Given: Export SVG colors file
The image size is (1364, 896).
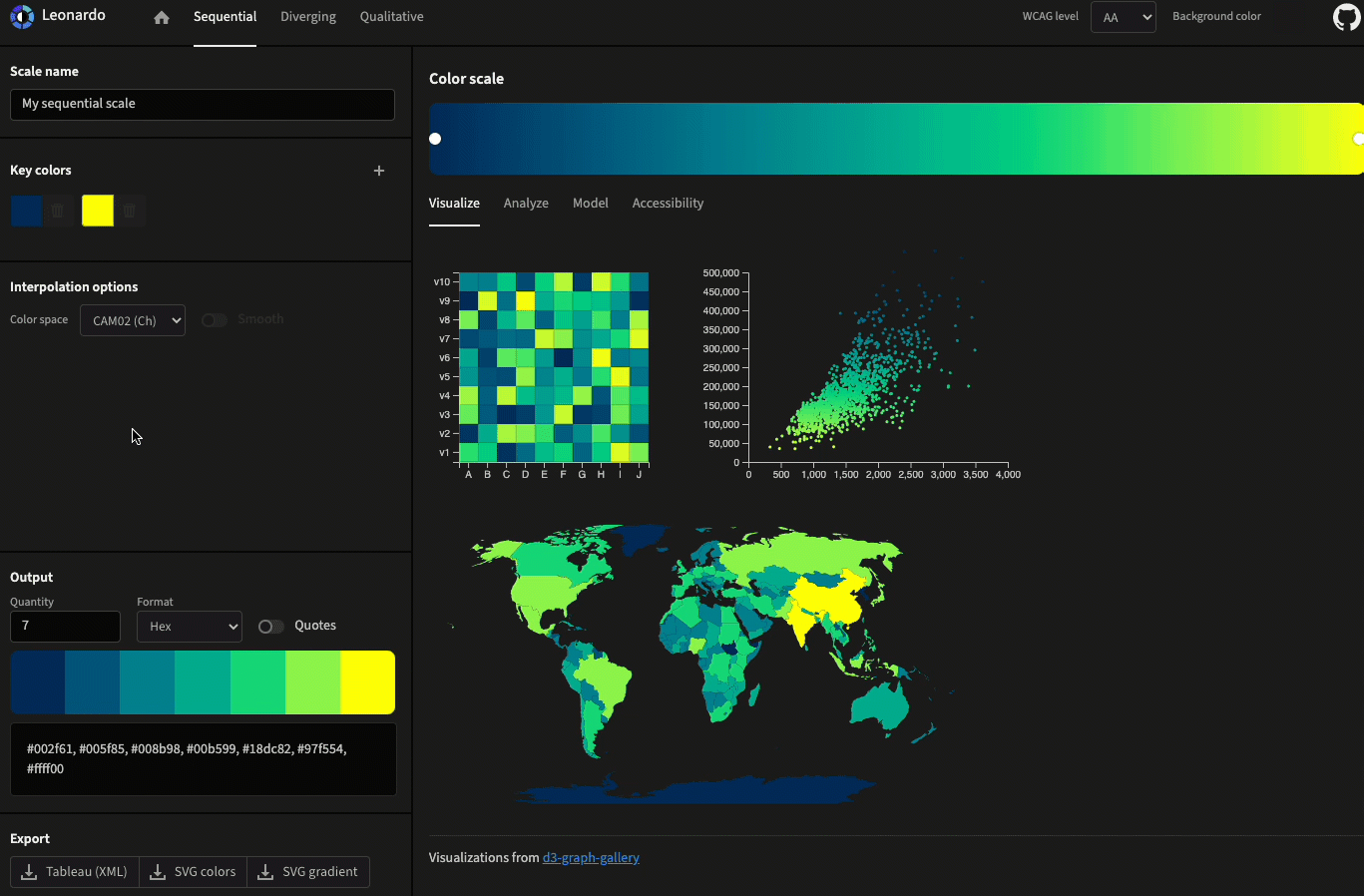Looking at the screenshot, I should click(194, 872).
